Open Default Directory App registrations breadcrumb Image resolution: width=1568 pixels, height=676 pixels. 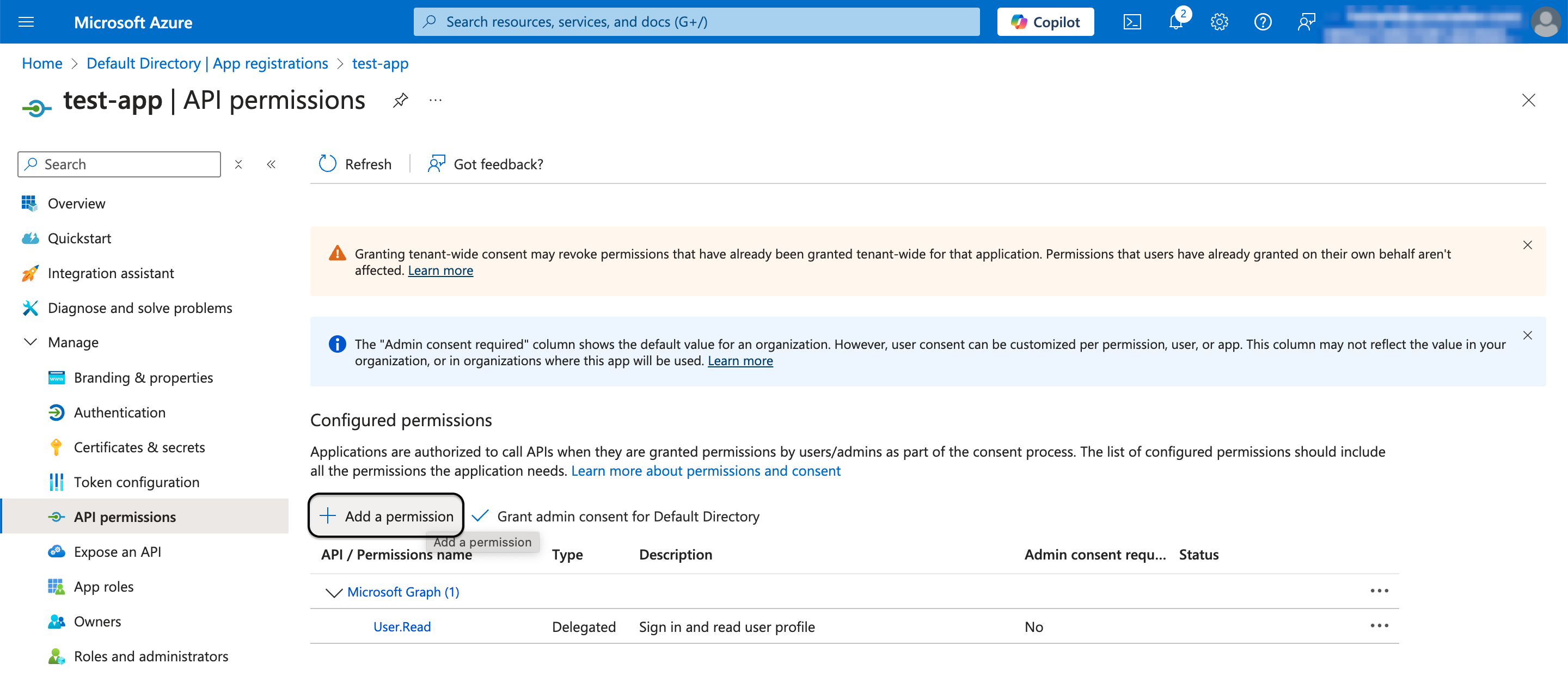[x=207, y=63]
